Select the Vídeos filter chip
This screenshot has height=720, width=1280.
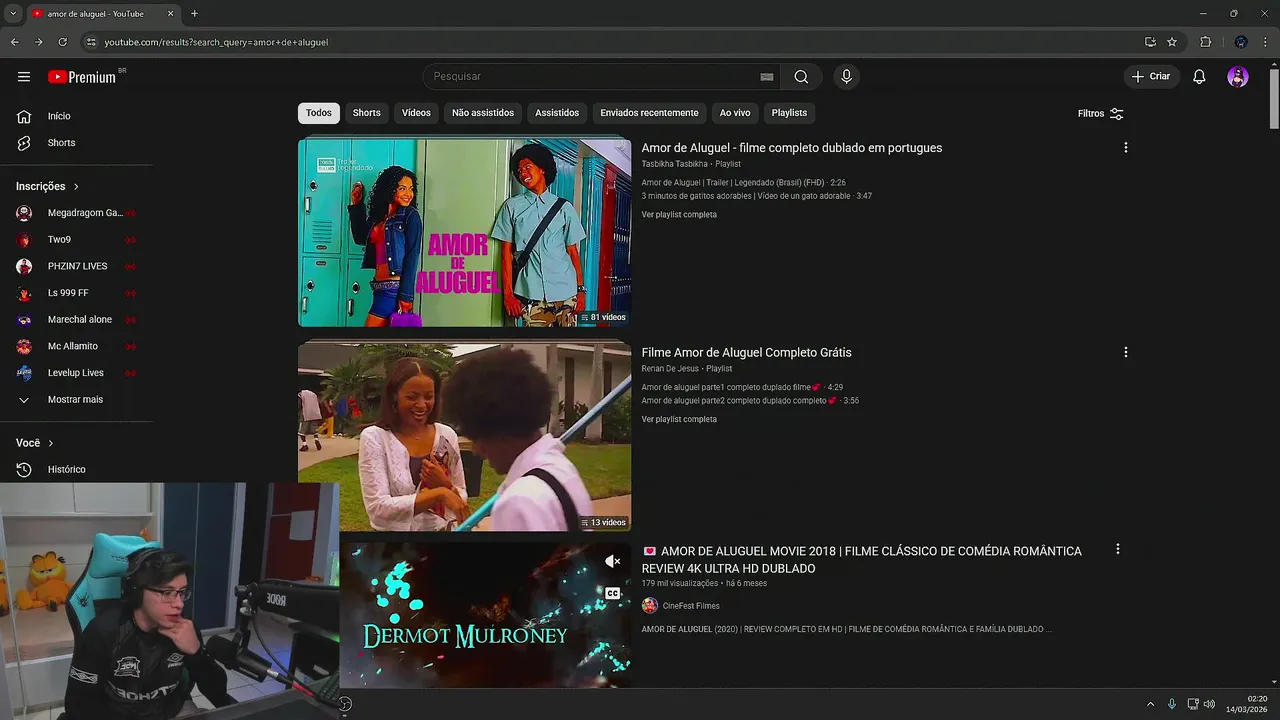416,113
